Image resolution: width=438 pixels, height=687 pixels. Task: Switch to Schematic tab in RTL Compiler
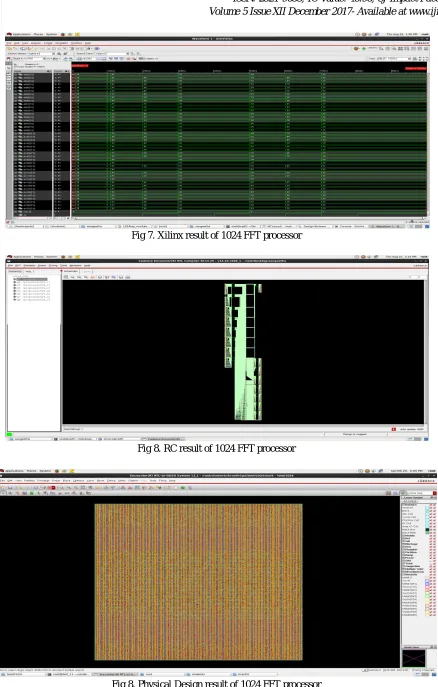pos(71,271)
